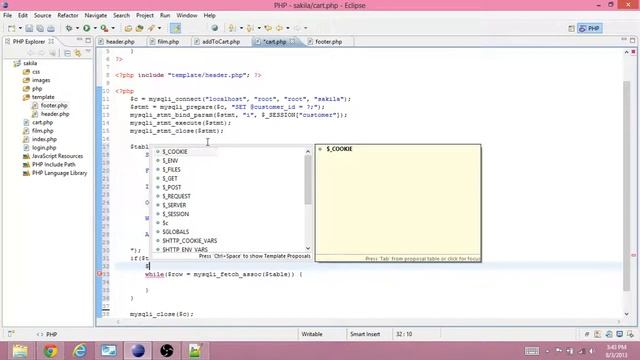
Task: Open Chrome from the Windows taskbar
Action: pos(50,351)
